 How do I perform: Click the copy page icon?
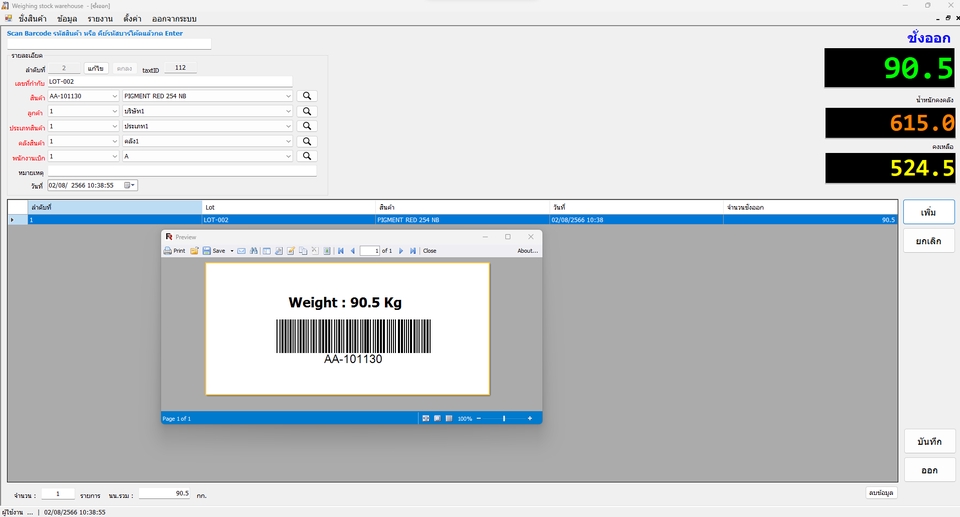point(302,251)
